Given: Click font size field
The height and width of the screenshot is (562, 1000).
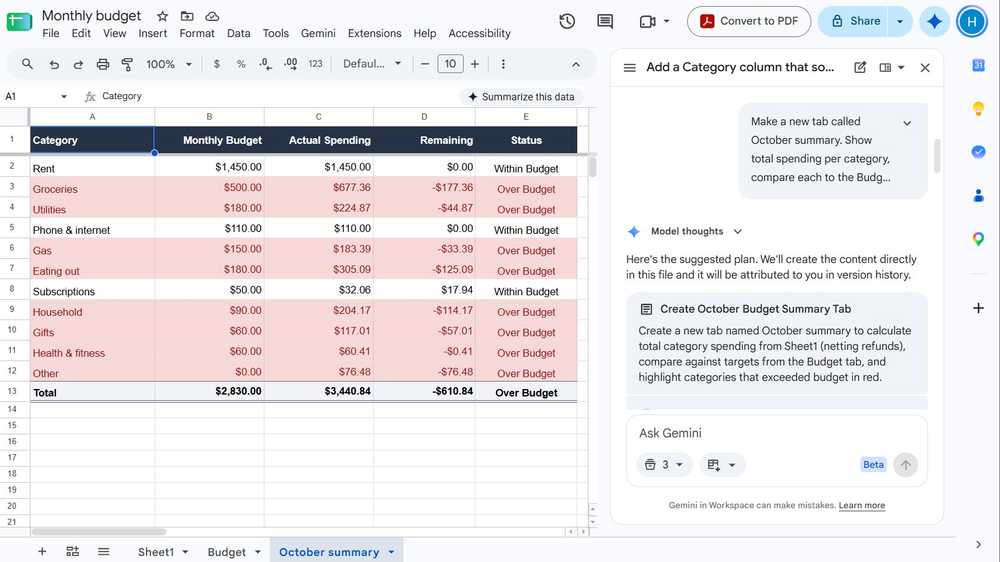Looking at the screenshot, I should (x=450, y=64).
